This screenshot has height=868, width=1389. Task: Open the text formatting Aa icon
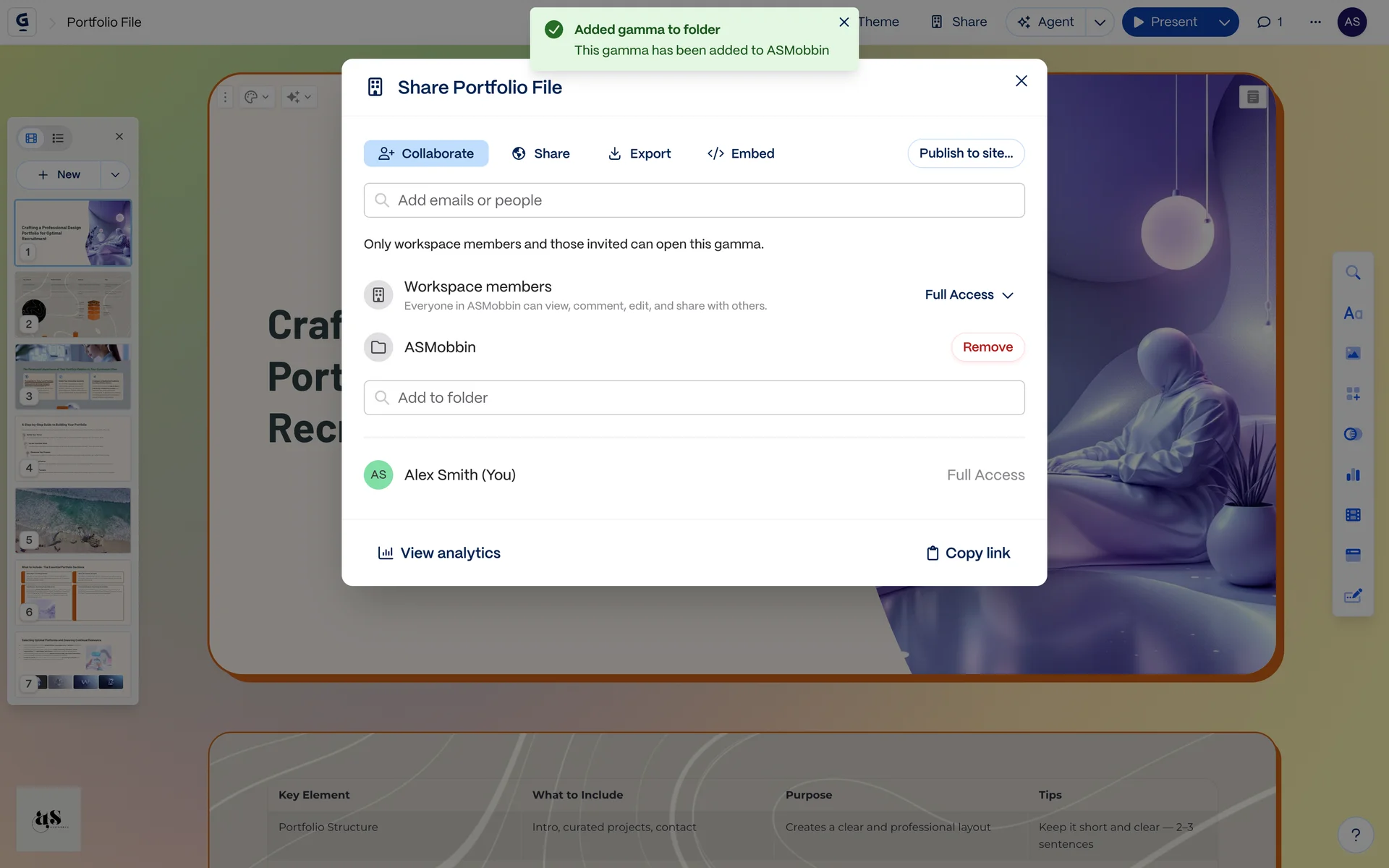[1352, 313]
